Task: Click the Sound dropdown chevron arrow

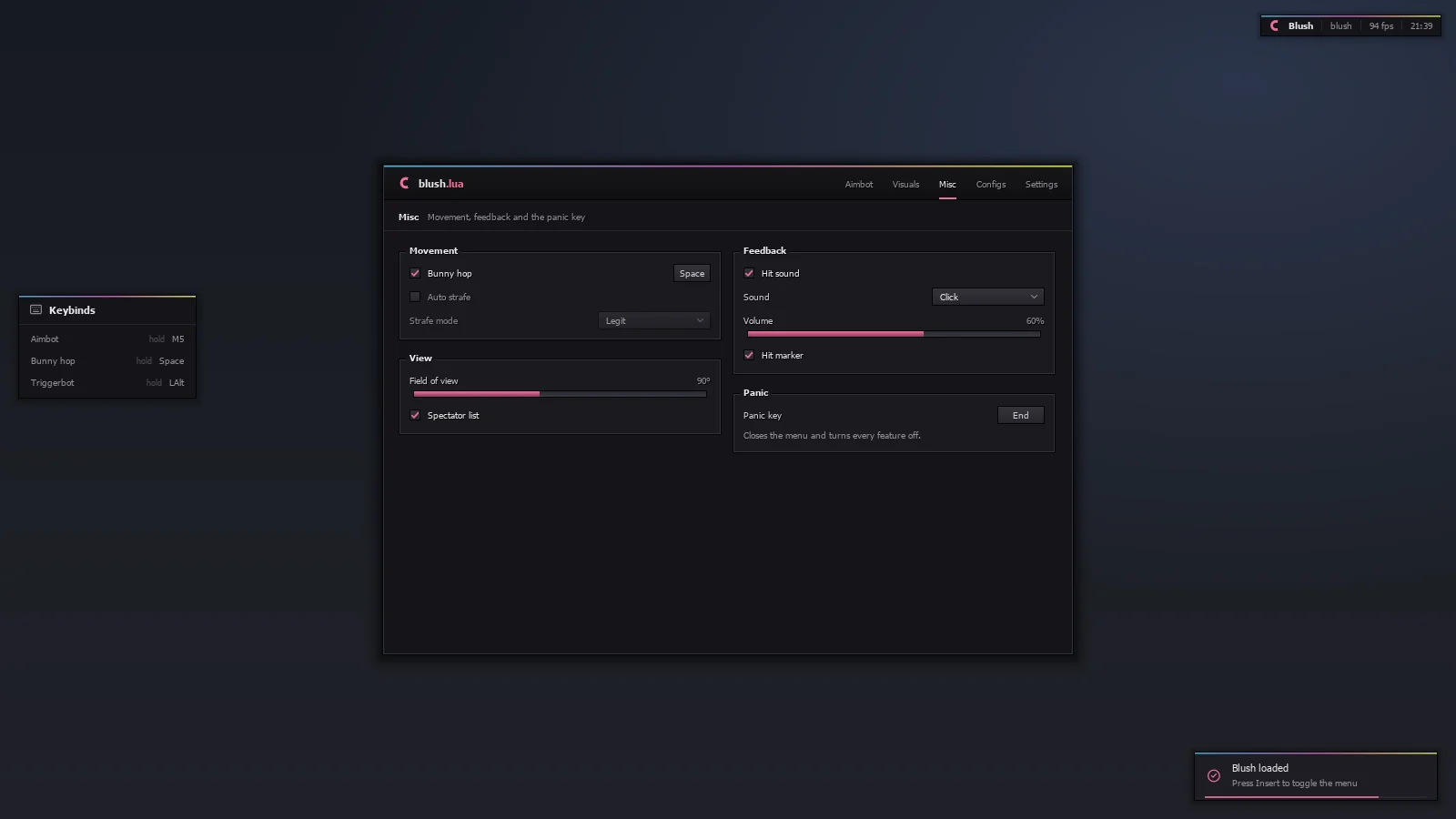Action: tap(1034, 297)
